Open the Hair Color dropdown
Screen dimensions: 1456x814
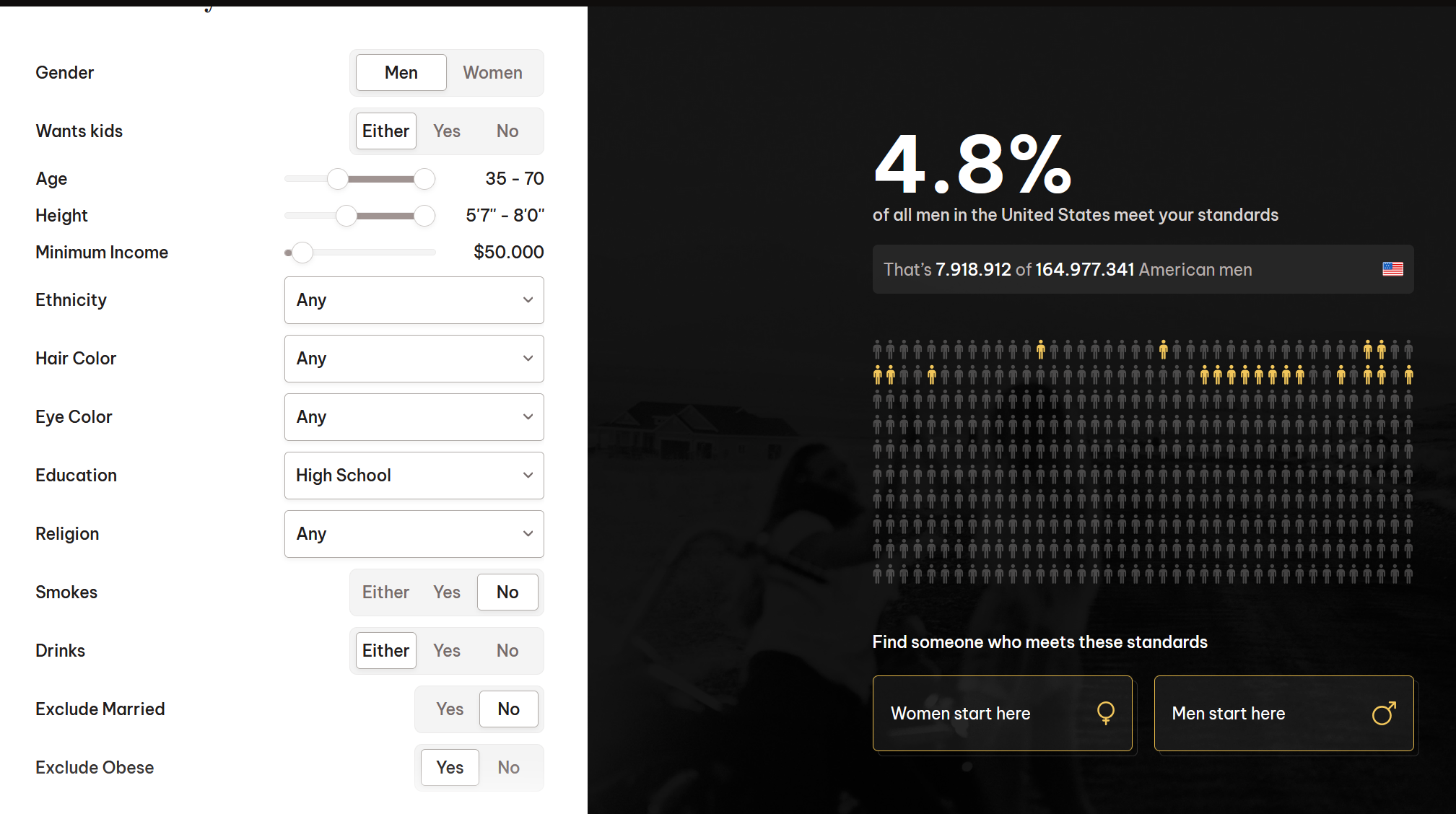coord(414,359)
